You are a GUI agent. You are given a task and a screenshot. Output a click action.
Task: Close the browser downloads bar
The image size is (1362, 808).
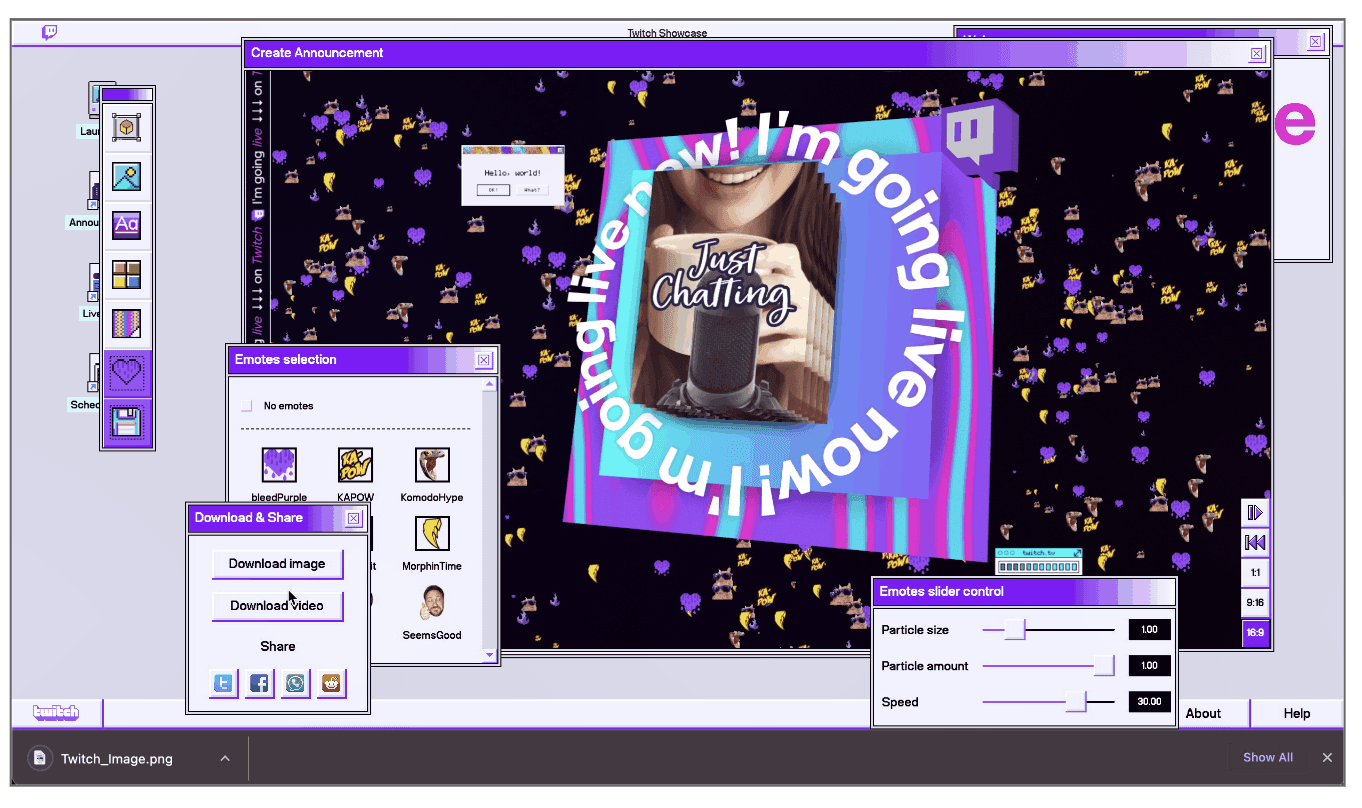pyautogui.click(x=1327, y=758)
